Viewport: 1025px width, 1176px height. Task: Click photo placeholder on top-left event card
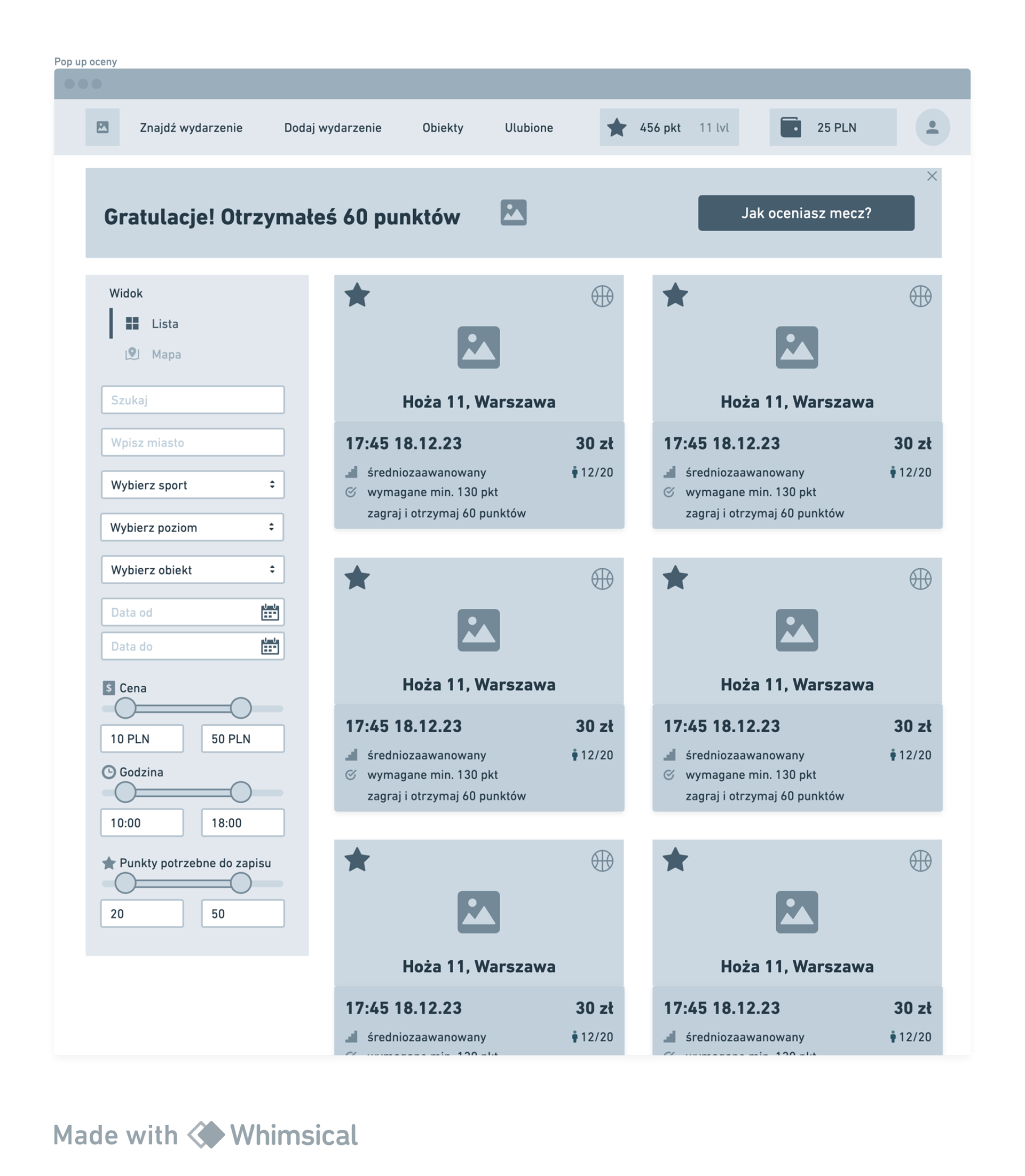pos(479,347)
